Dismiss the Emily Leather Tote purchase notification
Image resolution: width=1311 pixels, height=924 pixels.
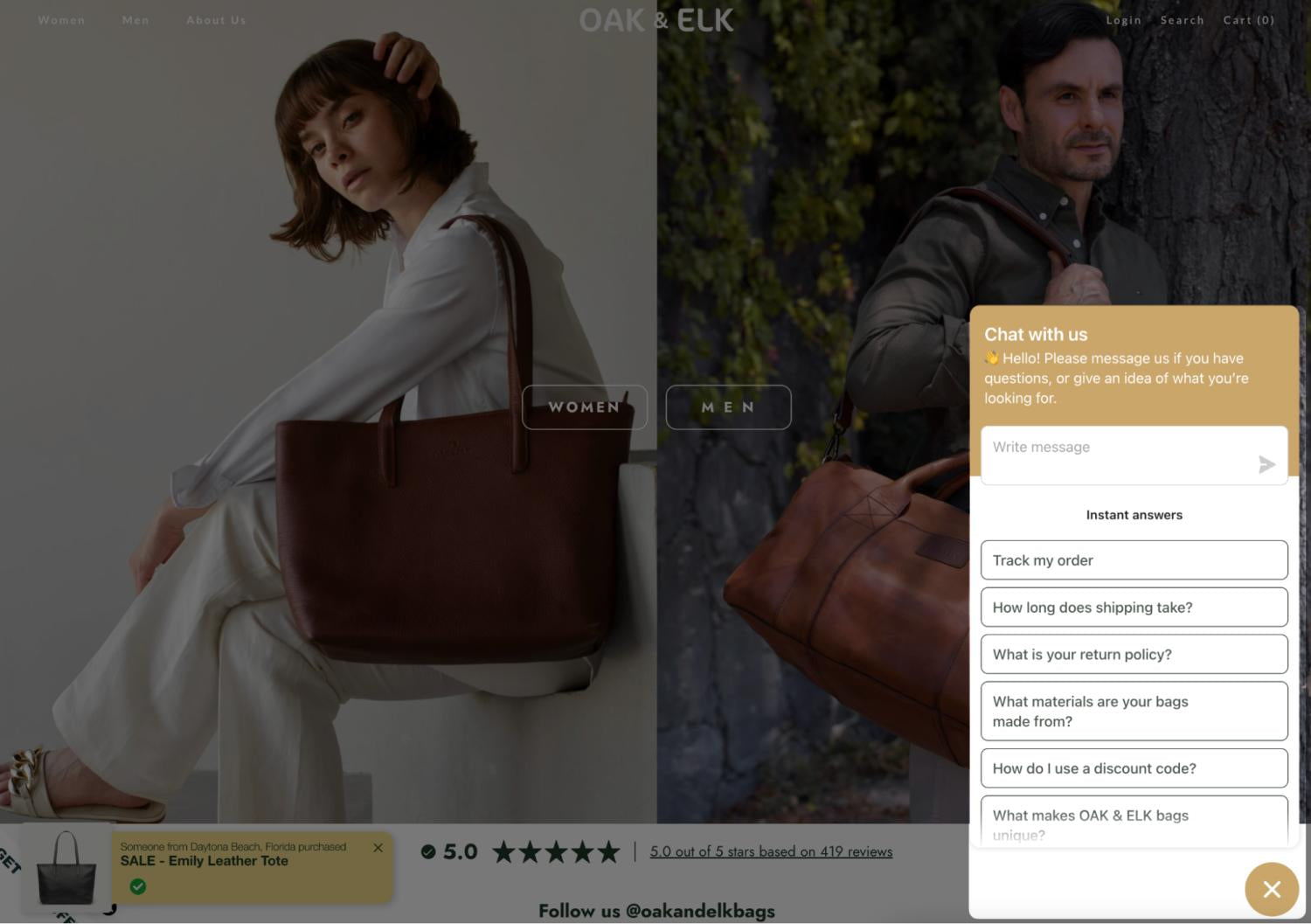pos(378,847)
